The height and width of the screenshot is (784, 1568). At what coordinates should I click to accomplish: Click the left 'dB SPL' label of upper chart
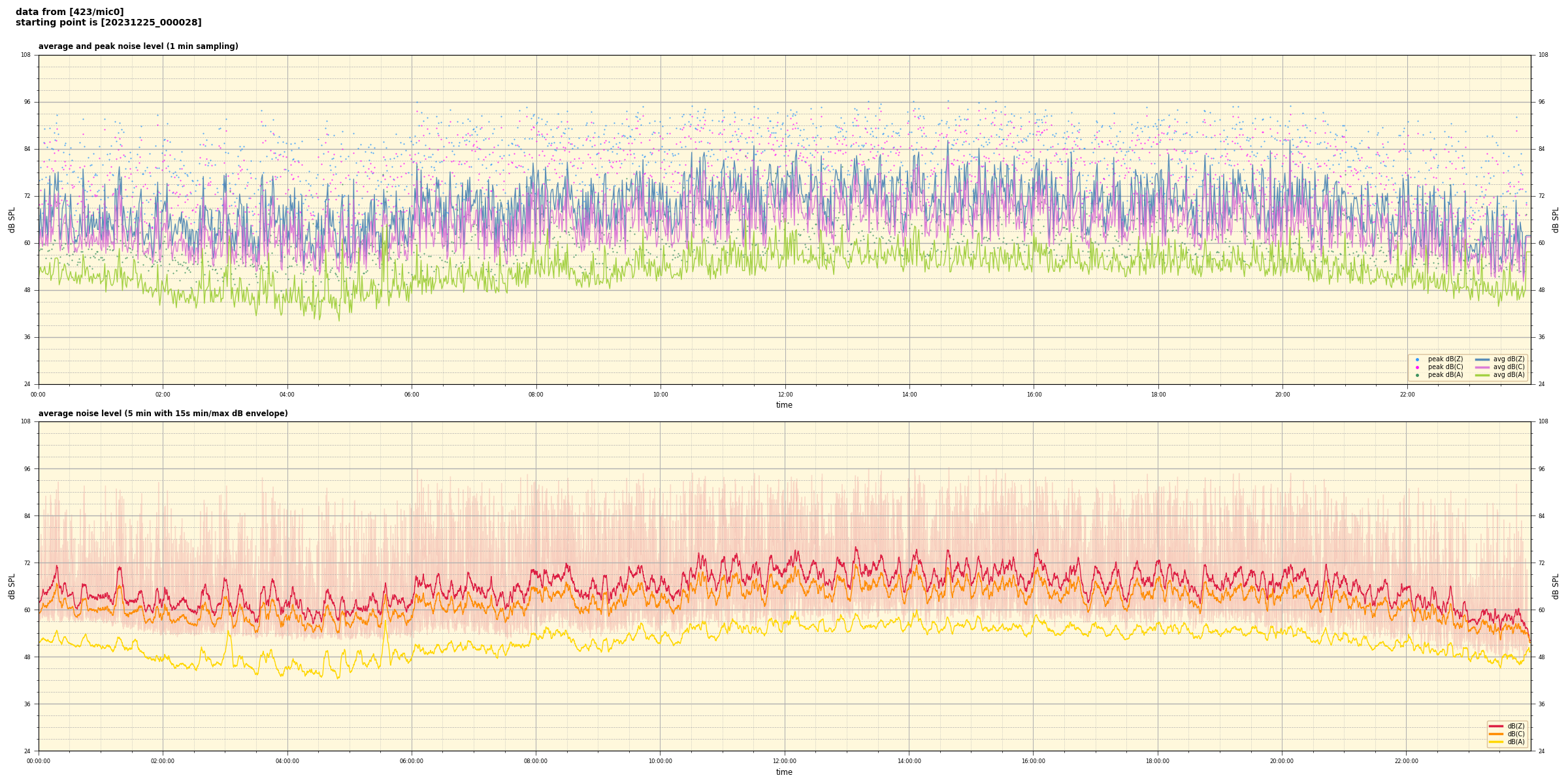point(12,220)
